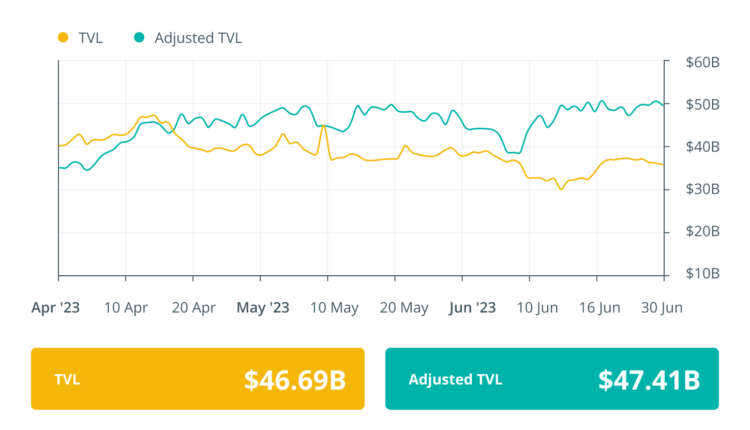Click the yellow TVL legend dot

click(63, 38)
